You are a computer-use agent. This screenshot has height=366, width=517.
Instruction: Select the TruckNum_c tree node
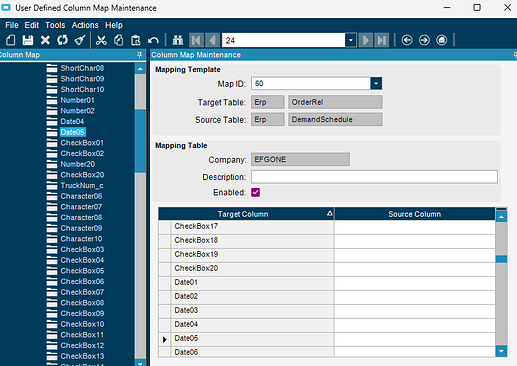(x=82, y=185)
